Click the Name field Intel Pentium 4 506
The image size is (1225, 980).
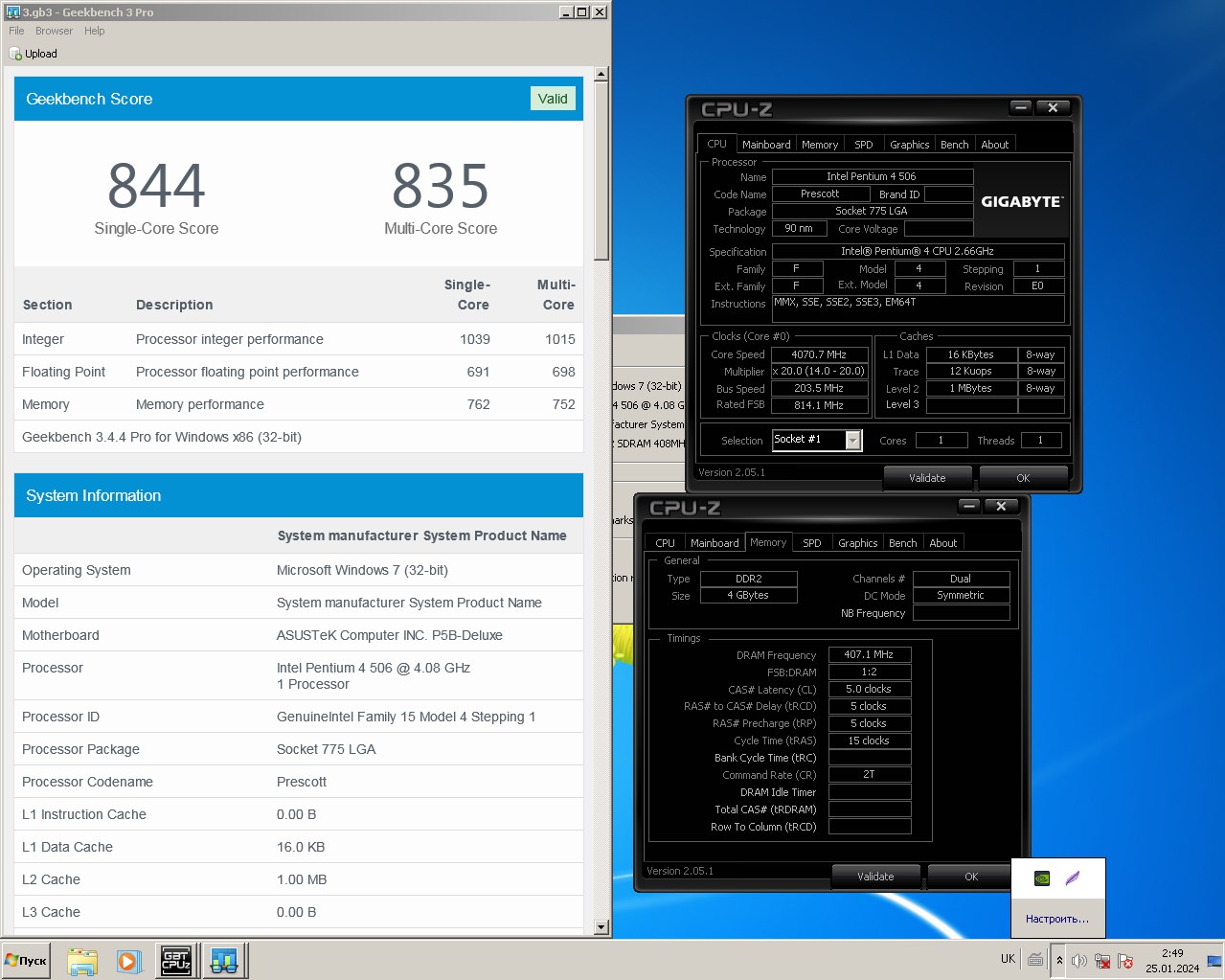[872, 176]
